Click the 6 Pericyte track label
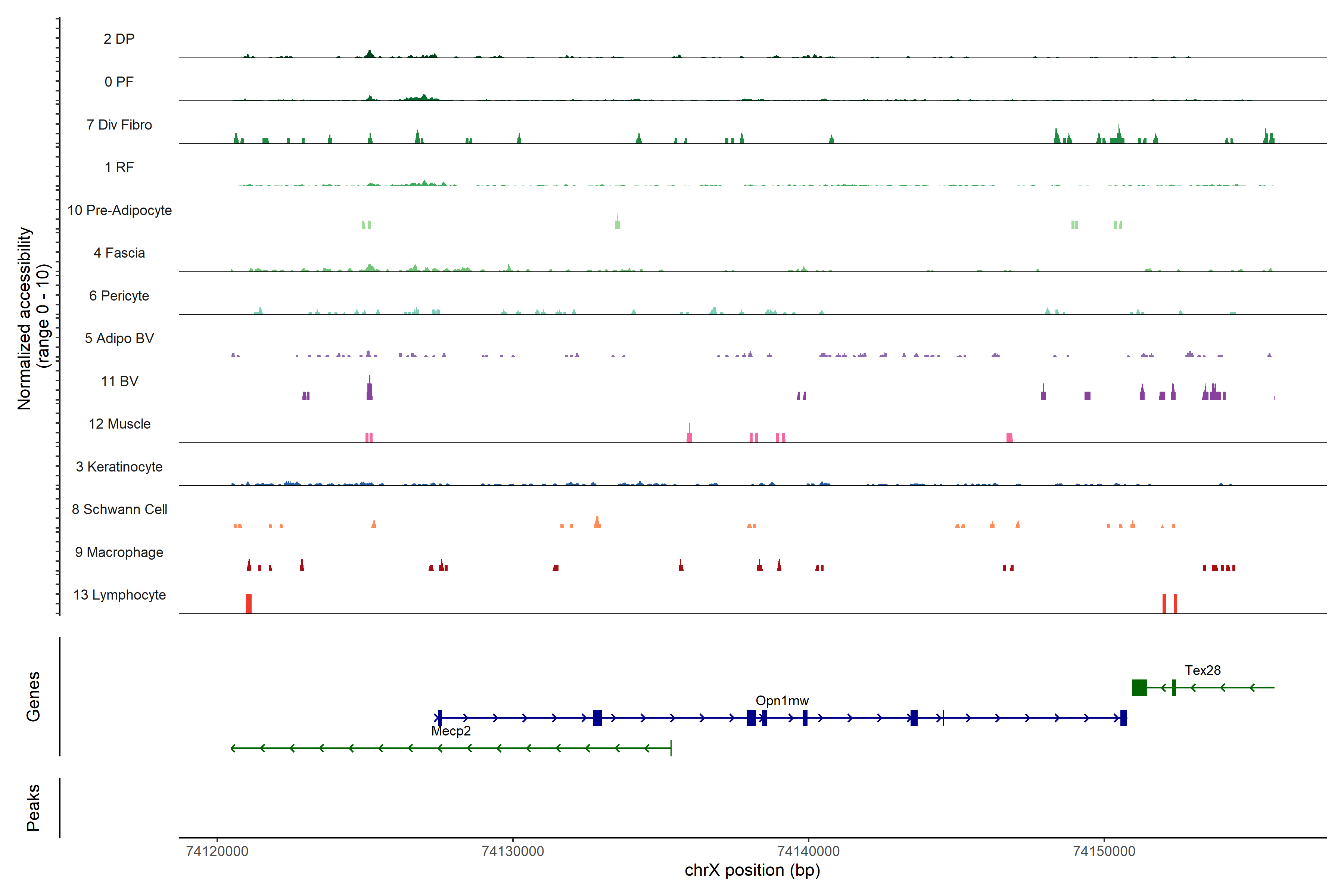 [x=119, y=295]
